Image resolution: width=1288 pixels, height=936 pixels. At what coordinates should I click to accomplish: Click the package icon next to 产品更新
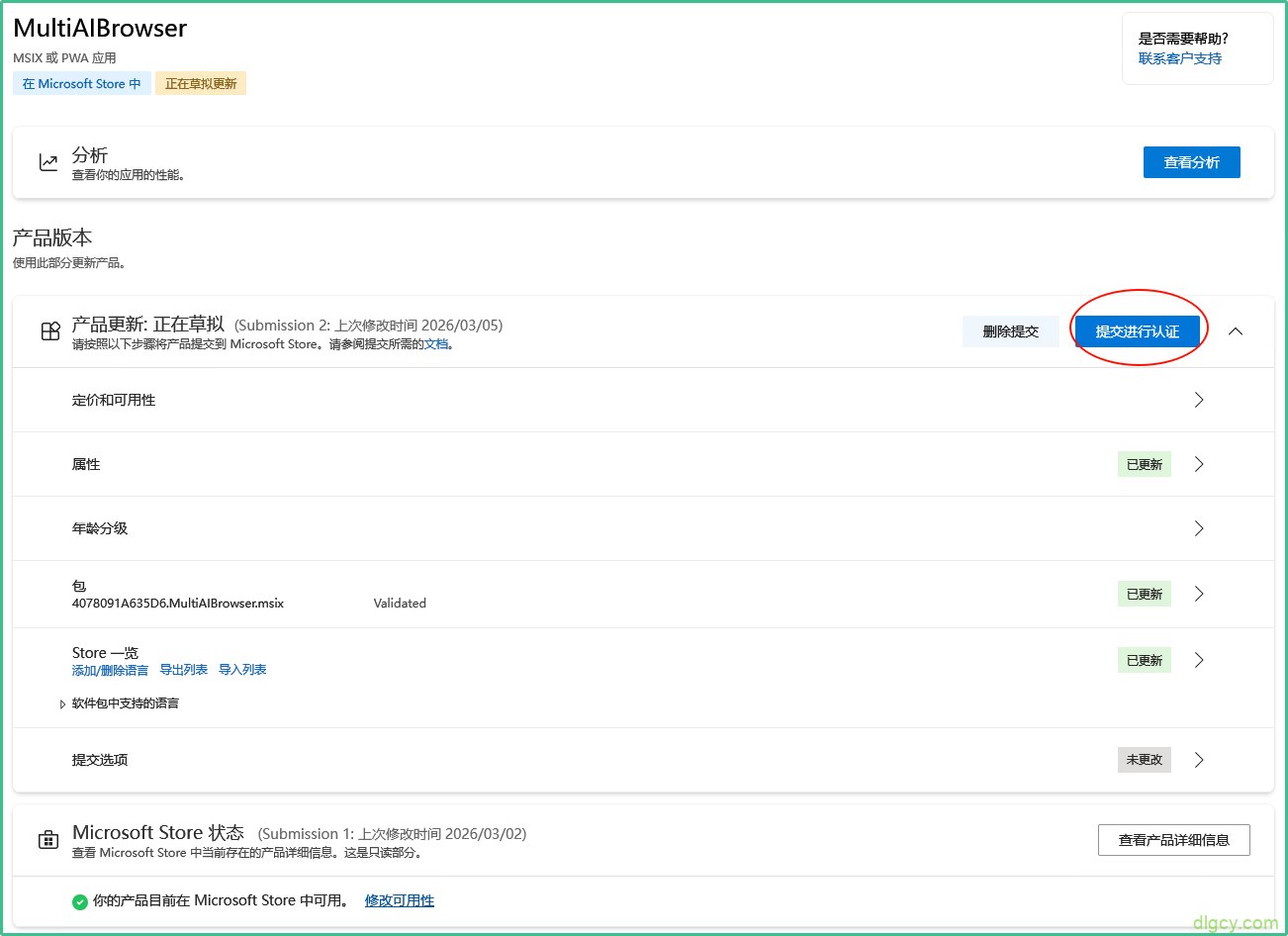pos(49,331)
